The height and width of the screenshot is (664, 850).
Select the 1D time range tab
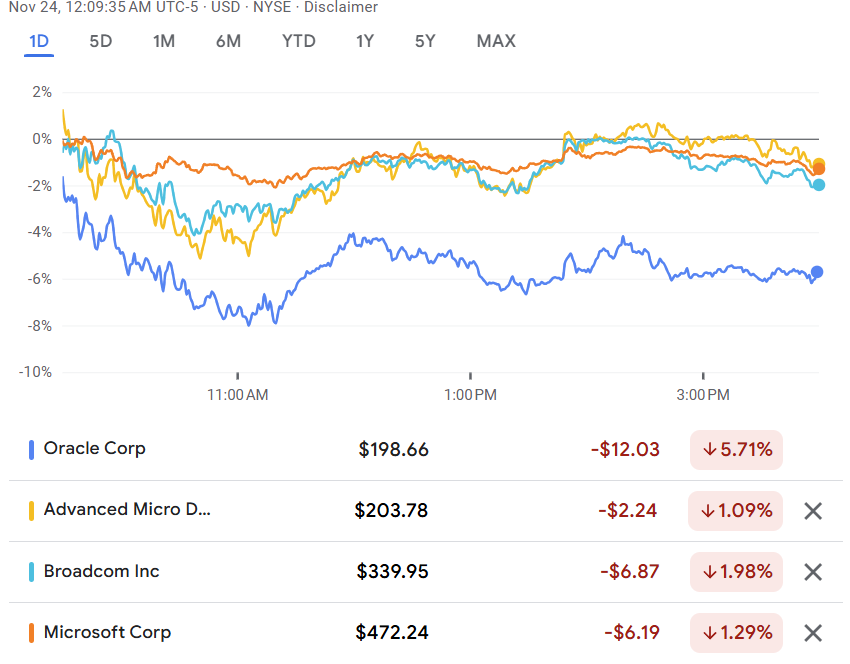pos(39,41)
